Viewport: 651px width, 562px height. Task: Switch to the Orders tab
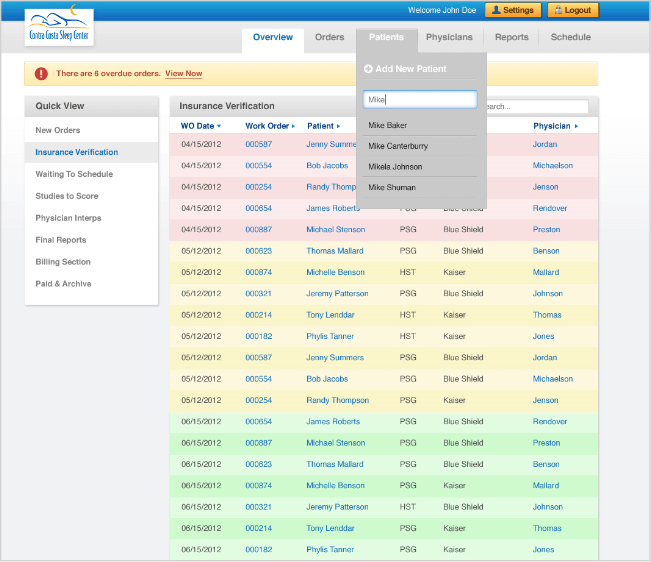click(x=329, y=37)
